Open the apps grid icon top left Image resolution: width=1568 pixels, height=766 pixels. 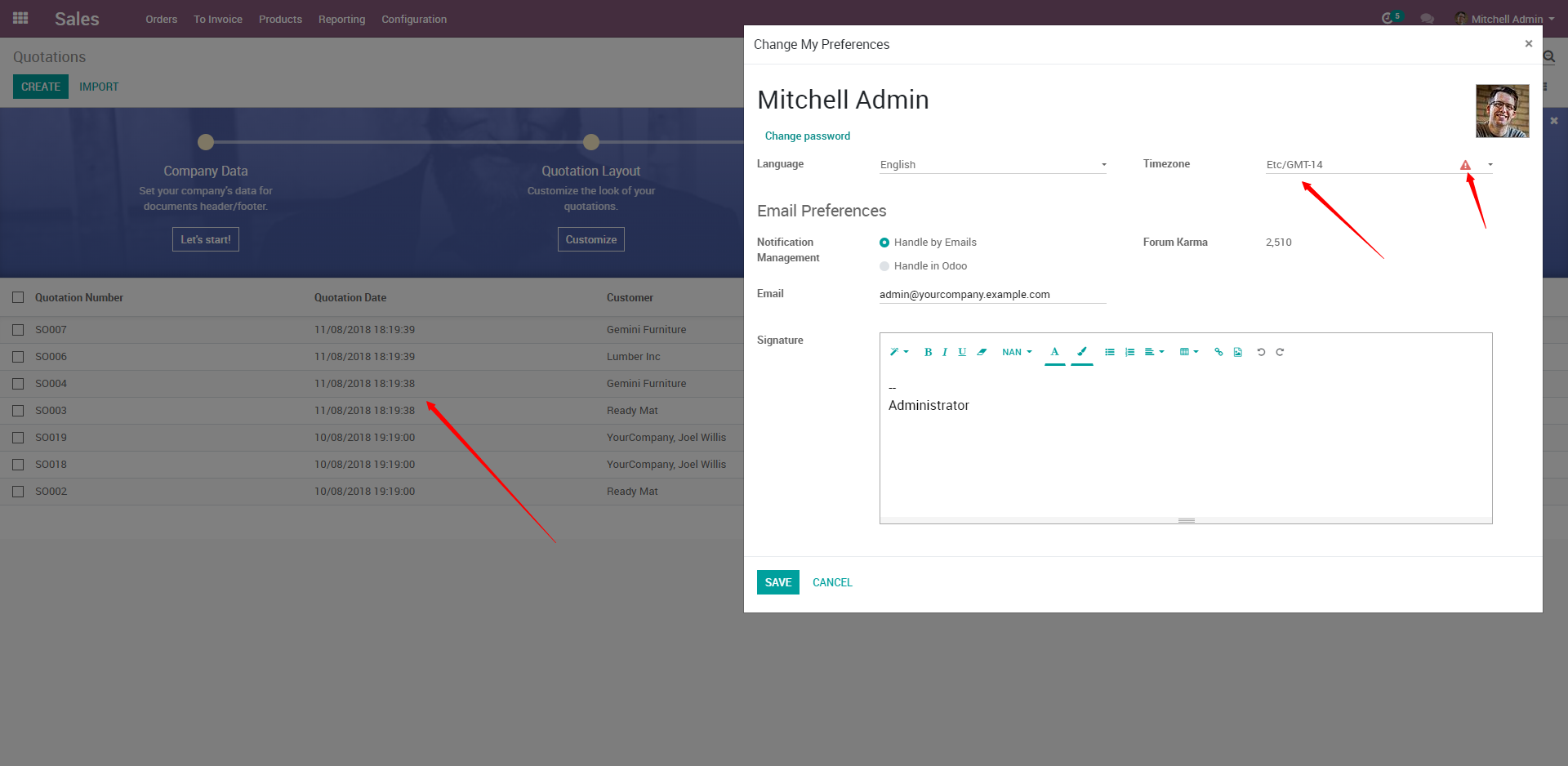click(20, 18)
